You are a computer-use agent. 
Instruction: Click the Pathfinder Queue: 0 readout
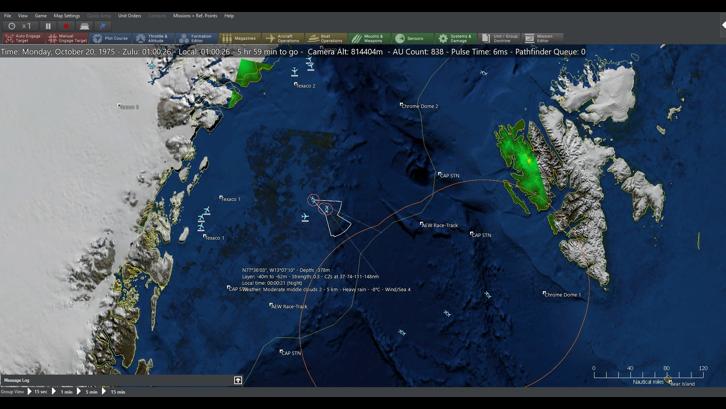coord(550,52)
